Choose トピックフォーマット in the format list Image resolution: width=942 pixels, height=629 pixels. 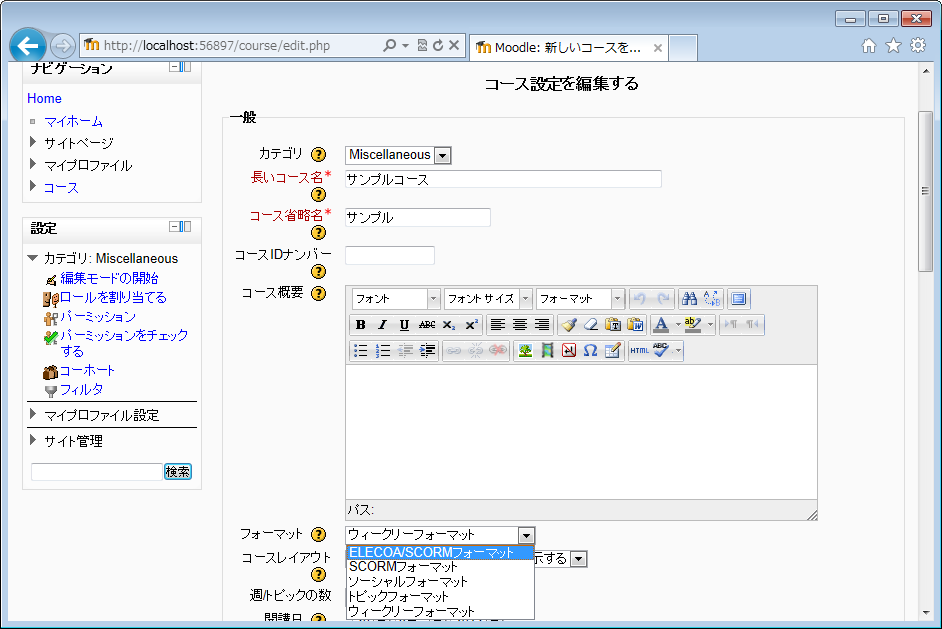[398, 596]
